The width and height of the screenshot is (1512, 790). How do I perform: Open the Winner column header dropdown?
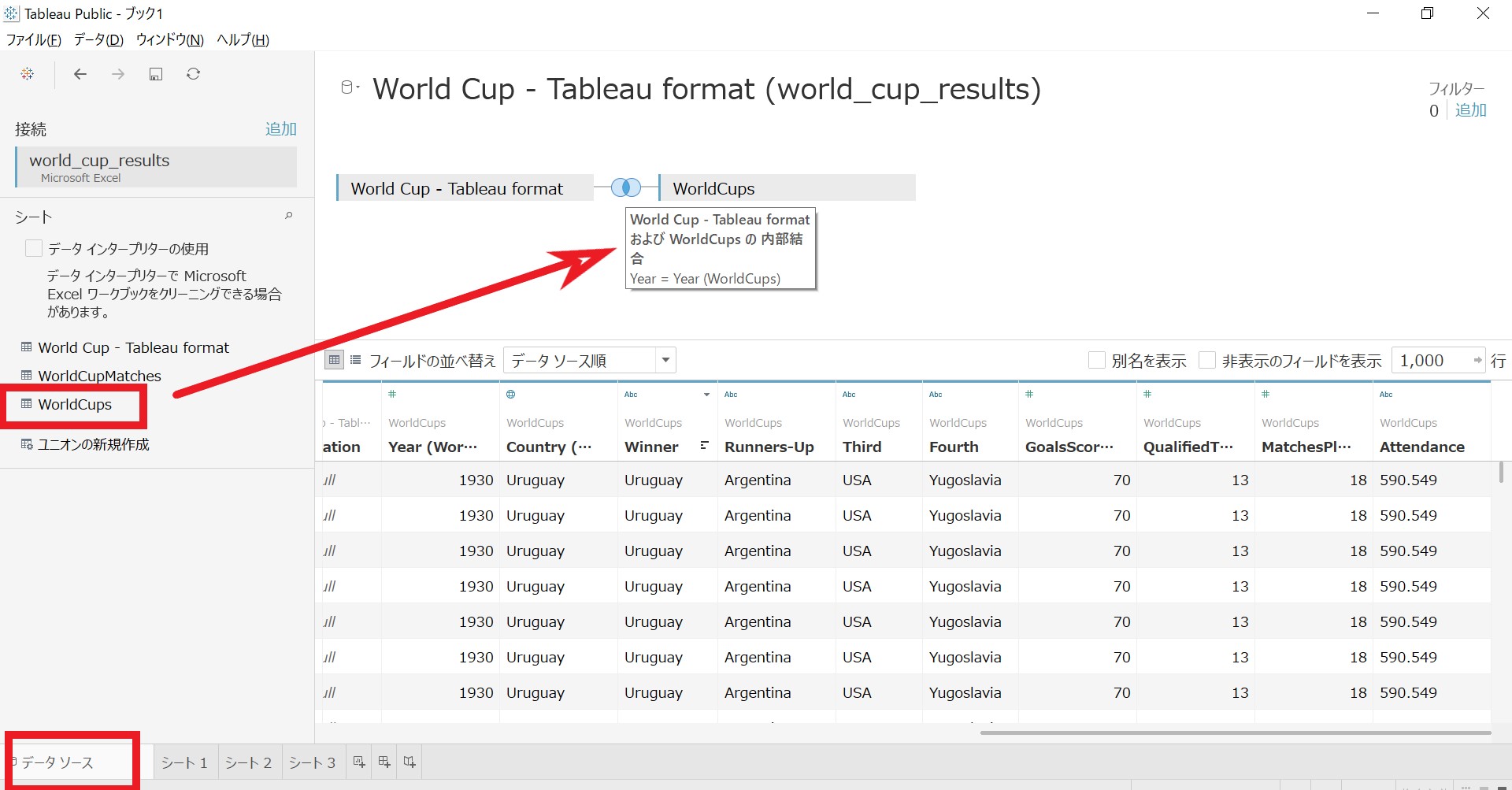point(706,395)
